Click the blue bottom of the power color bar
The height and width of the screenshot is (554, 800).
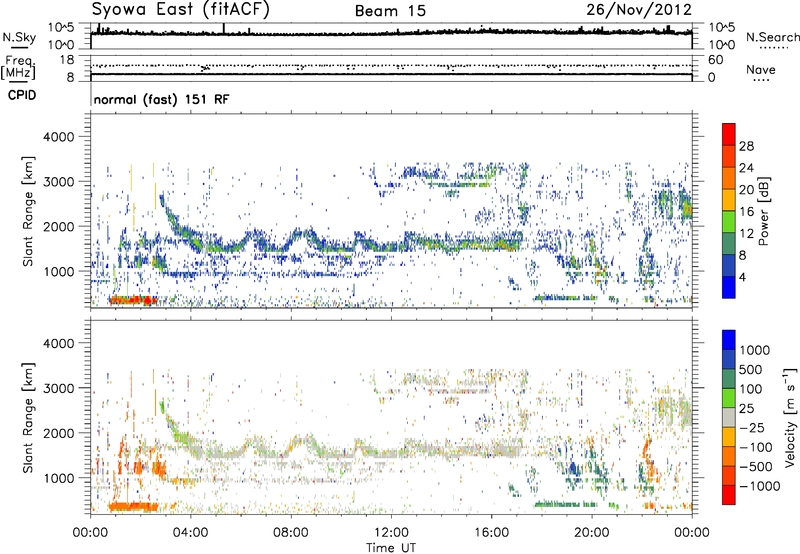tap(729, 287)
